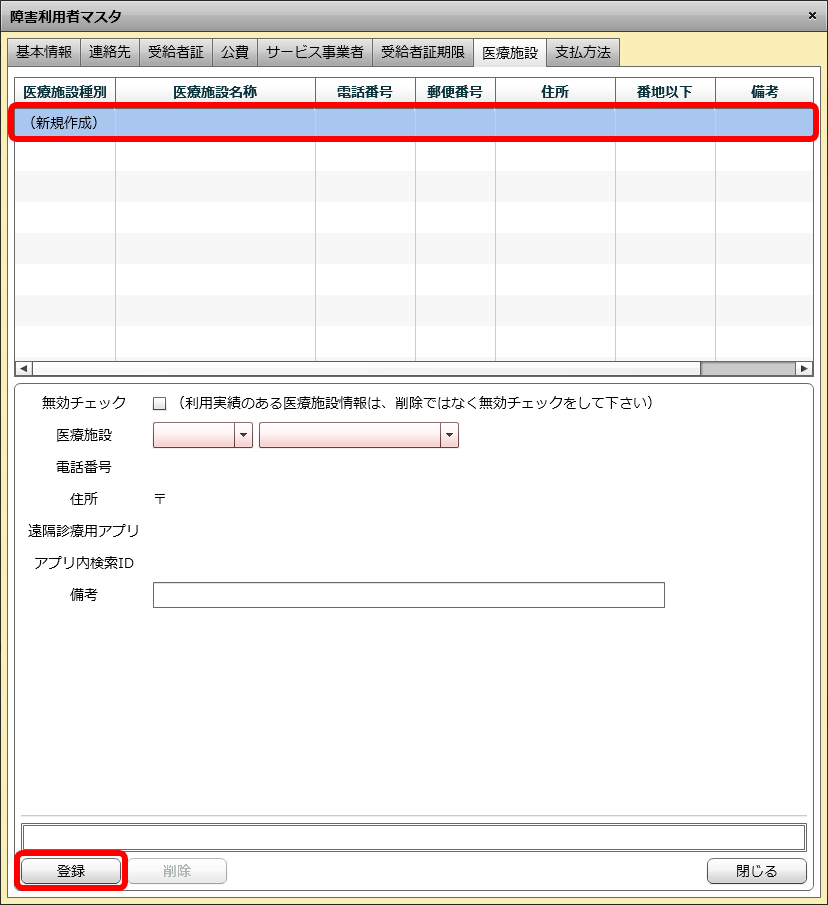Select the 受給者証 tab
The height and width of the screenshot is (905, 828).
[x=175, y=52]
